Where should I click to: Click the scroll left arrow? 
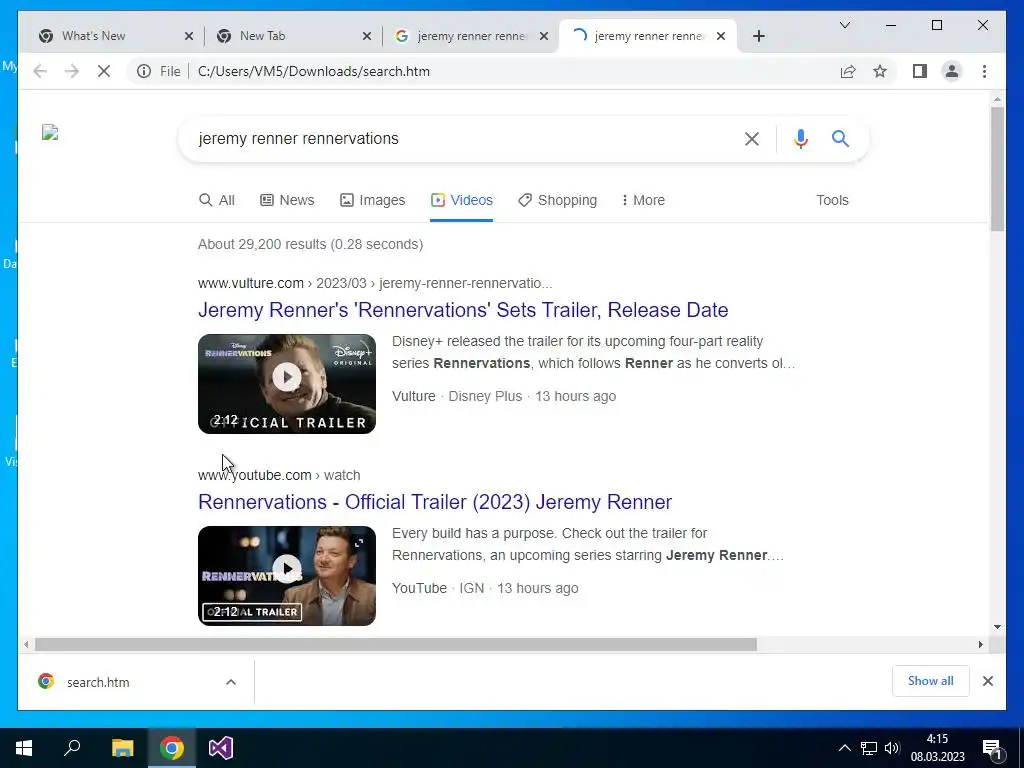(25, 645)
